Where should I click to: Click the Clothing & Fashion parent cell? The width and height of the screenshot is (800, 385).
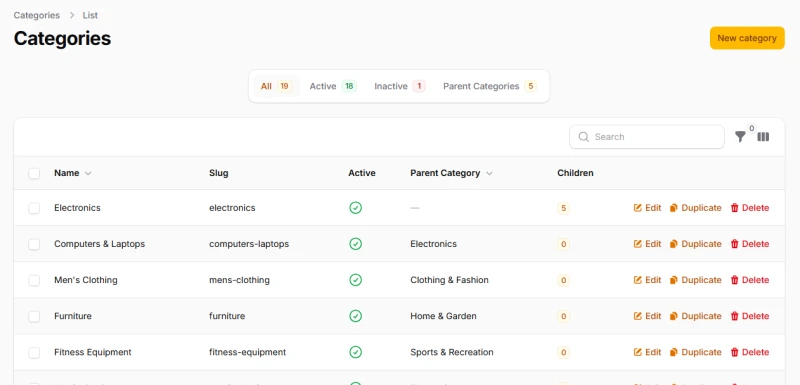[449, 280]
